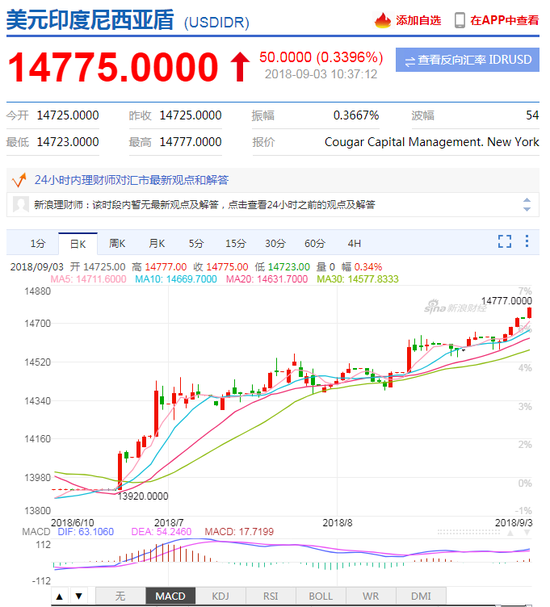
Task: Click the flame icon beside 添加自选
Action: click(x=383, y=20)
